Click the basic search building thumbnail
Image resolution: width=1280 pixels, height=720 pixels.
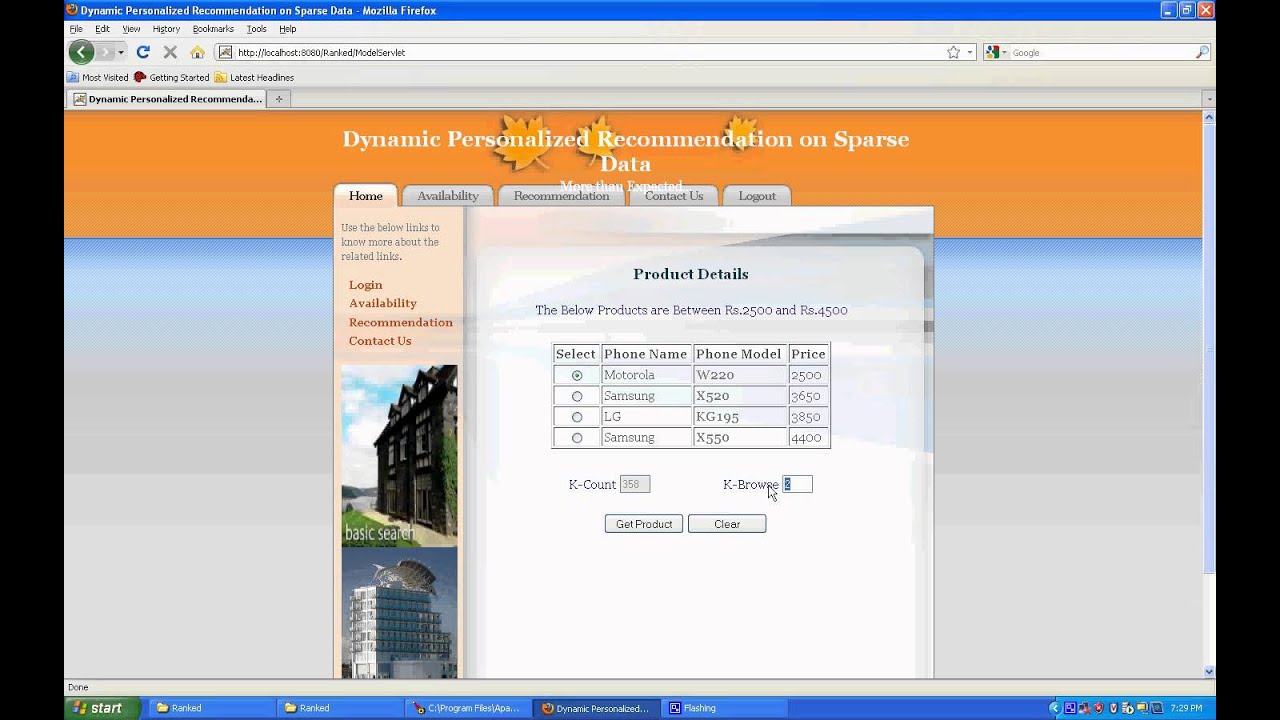point(399,455)
